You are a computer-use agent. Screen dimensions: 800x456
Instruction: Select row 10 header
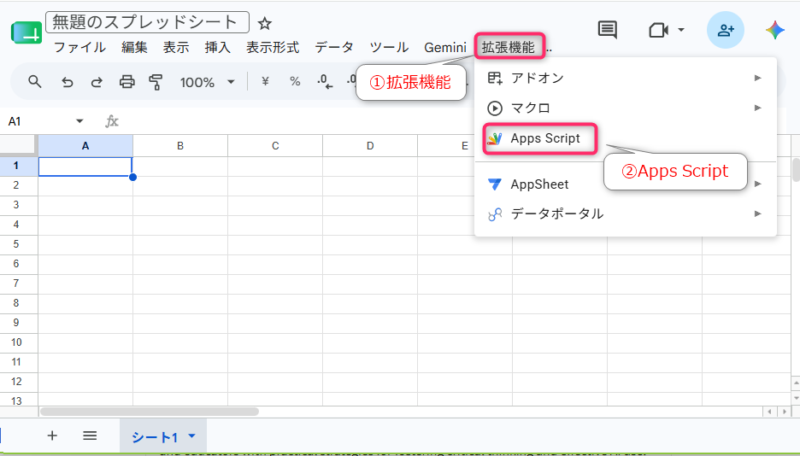coord(16,342)
